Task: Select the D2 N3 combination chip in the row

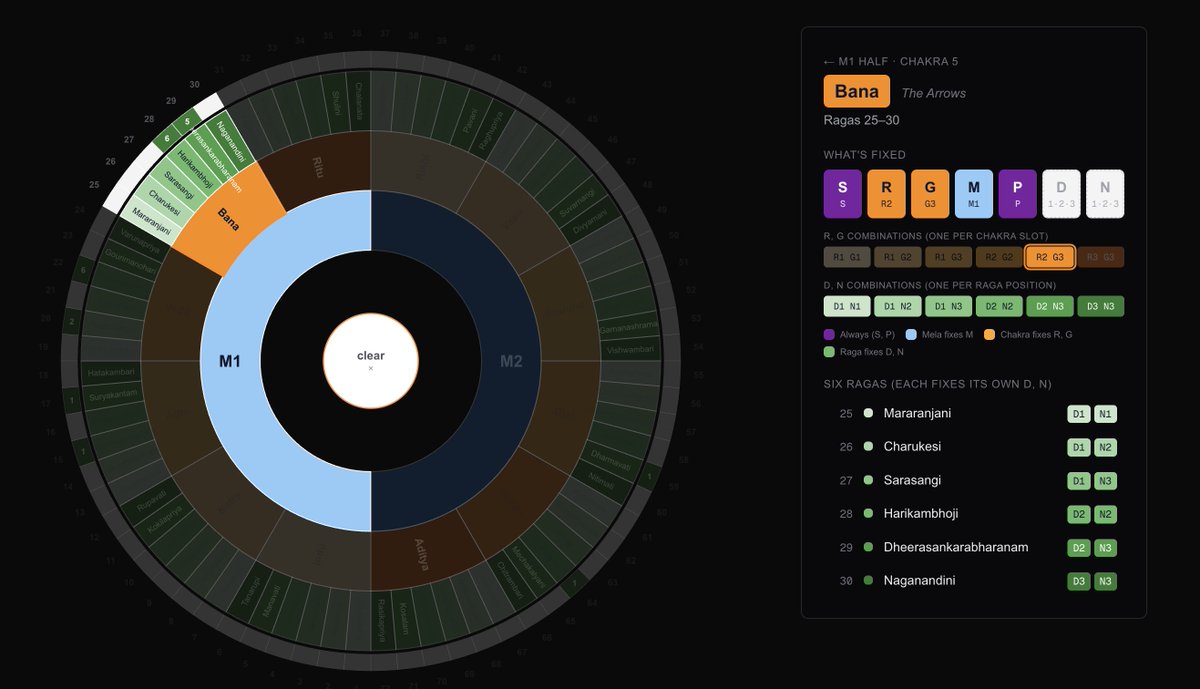Action: 1050,307
